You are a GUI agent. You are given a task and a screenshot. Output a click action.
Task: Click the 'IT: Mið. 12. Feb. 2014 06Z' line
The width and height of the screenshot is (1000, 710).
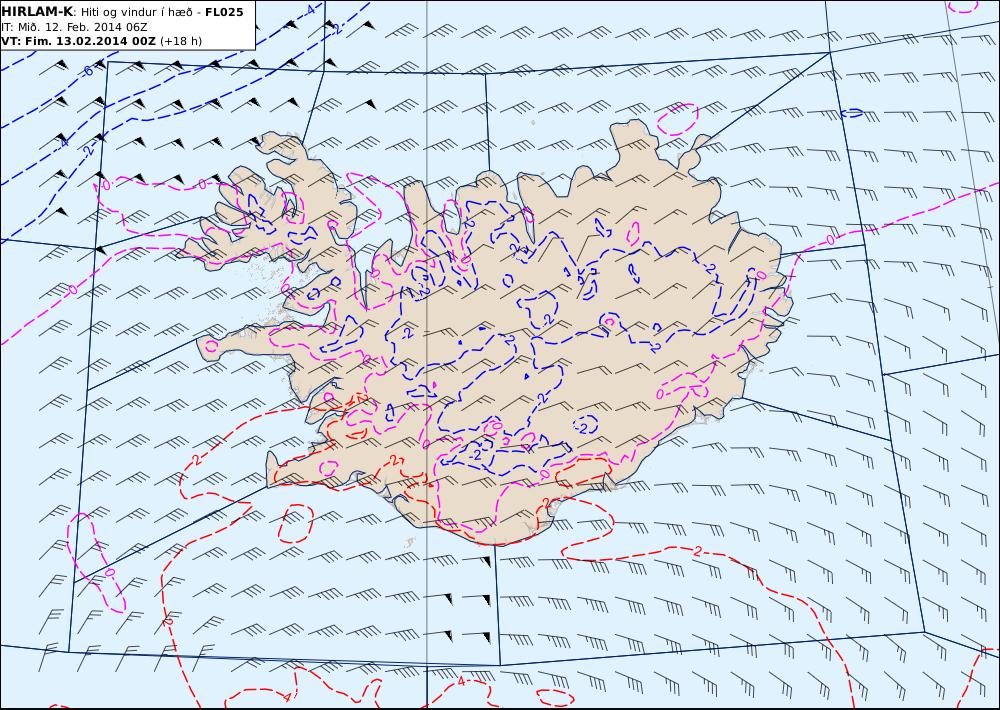[74, 27]
